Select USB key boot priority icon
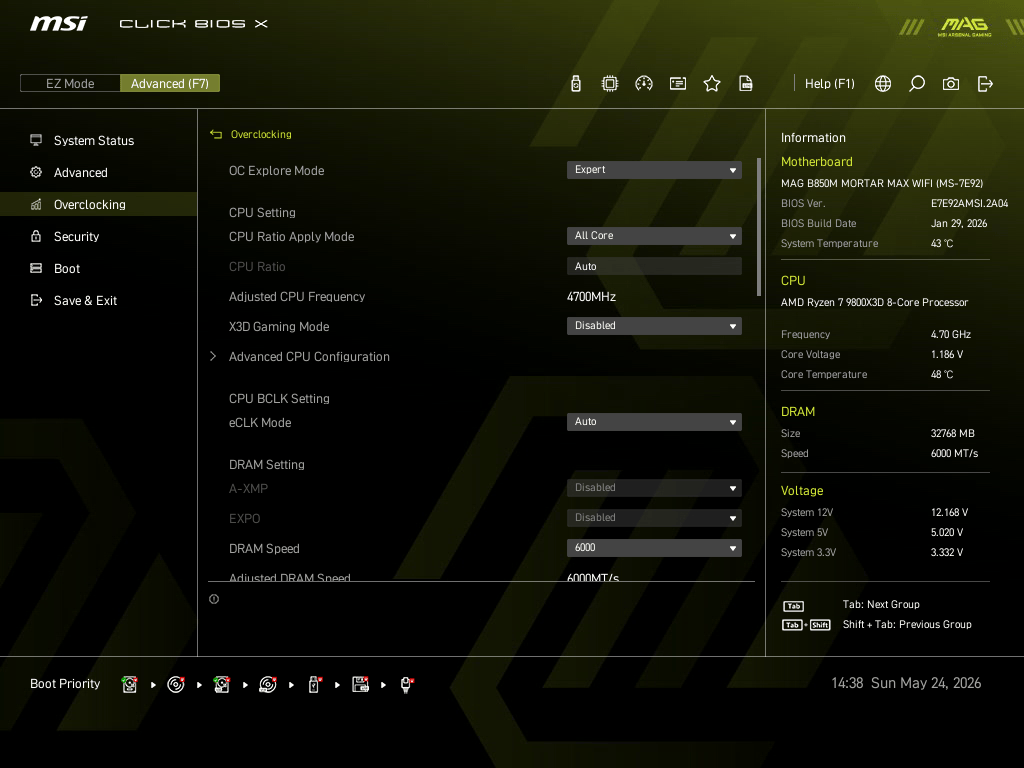 [x=314, y=684]
